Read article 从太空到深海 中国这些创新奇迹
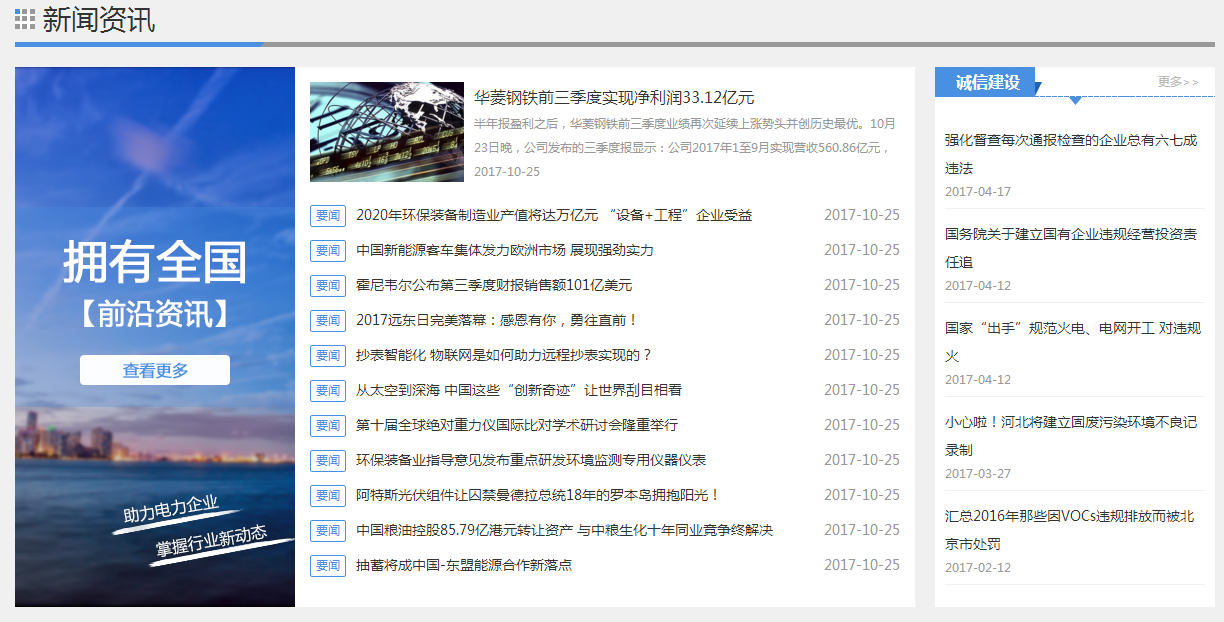 tap(518, 390)
